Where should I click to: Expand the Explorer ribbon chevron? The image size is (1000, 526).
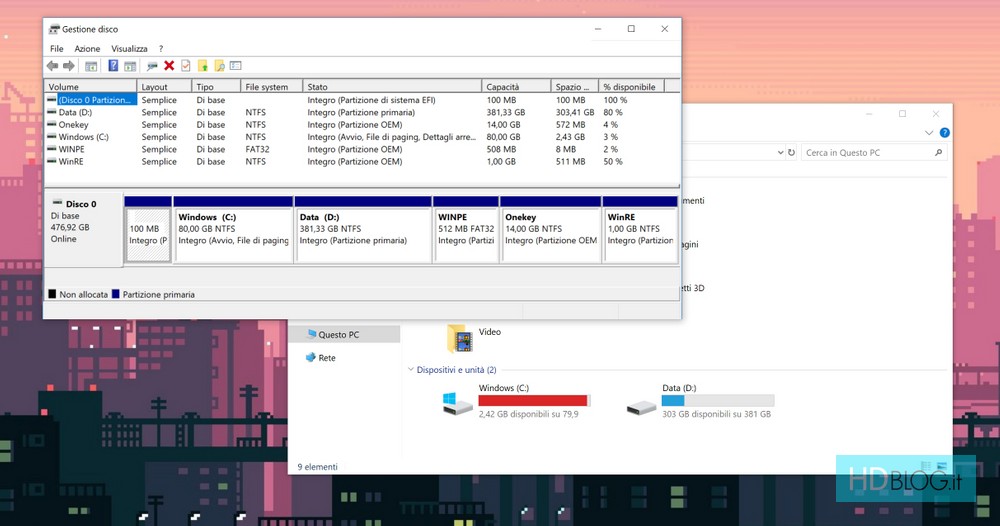click(930, 132)
